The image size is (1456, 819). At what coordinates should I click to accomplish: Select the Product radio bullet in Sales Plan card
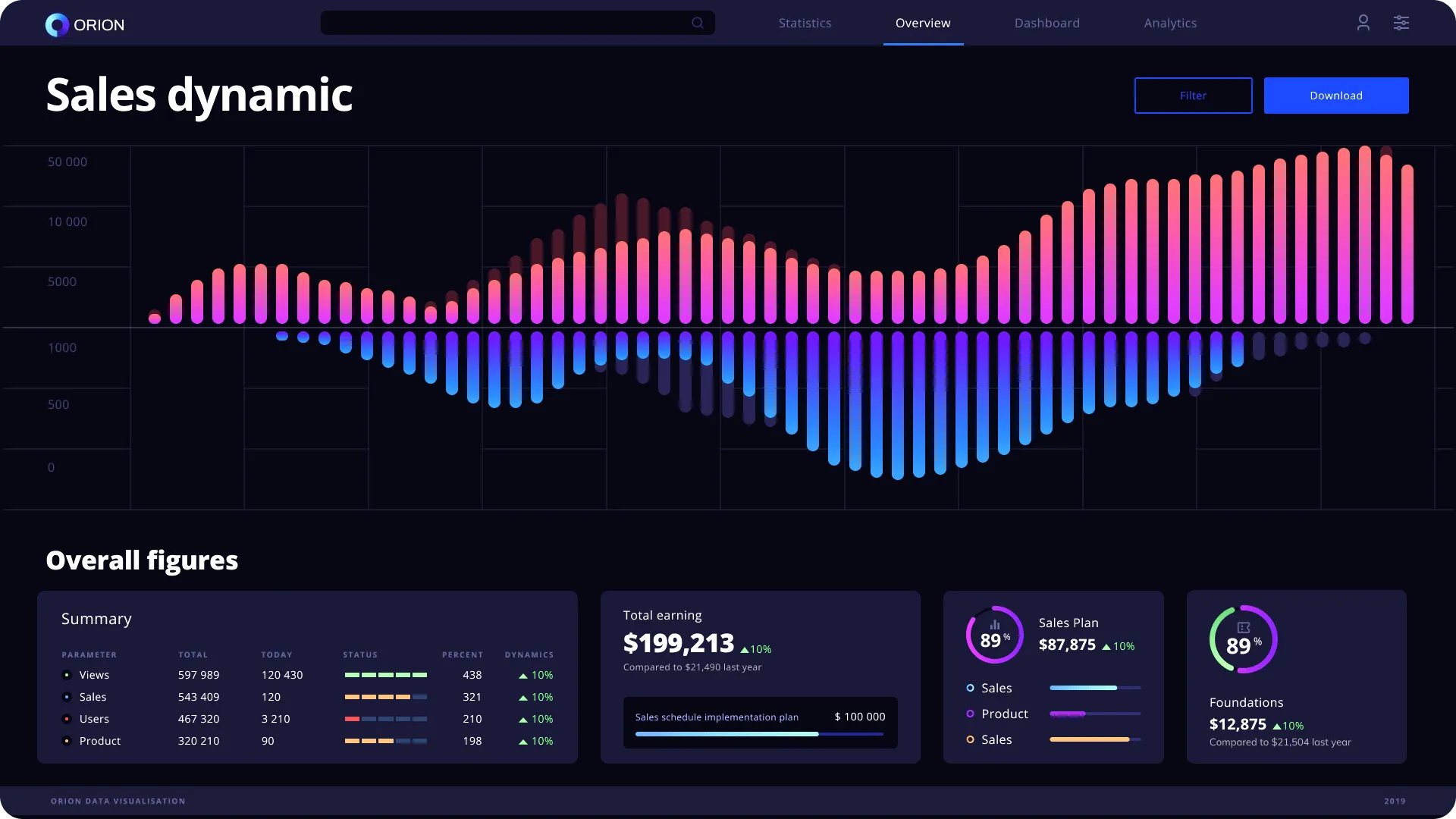[968, 714]
